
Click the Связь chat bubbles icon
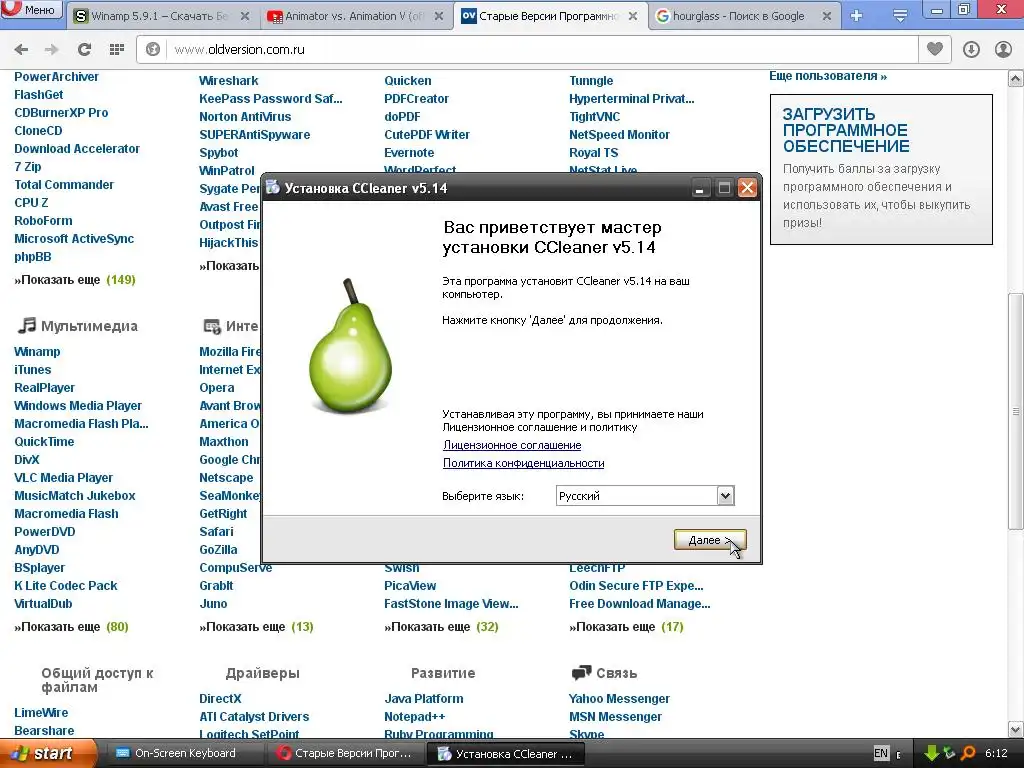pyautogui.click(x=581, y=673)
